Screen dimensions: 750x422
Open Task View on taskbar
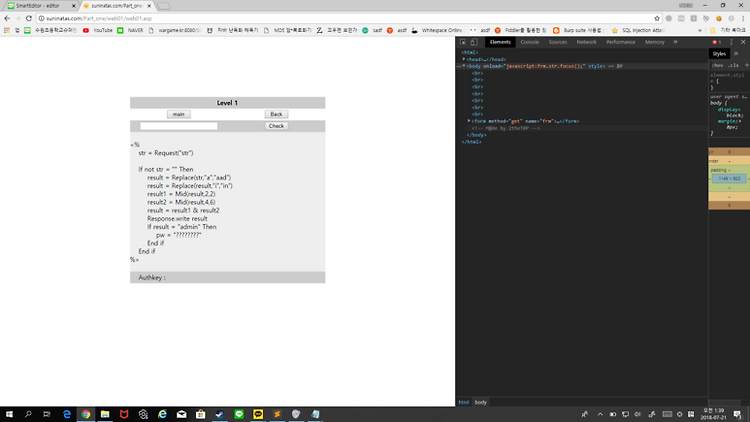[46, 414]
